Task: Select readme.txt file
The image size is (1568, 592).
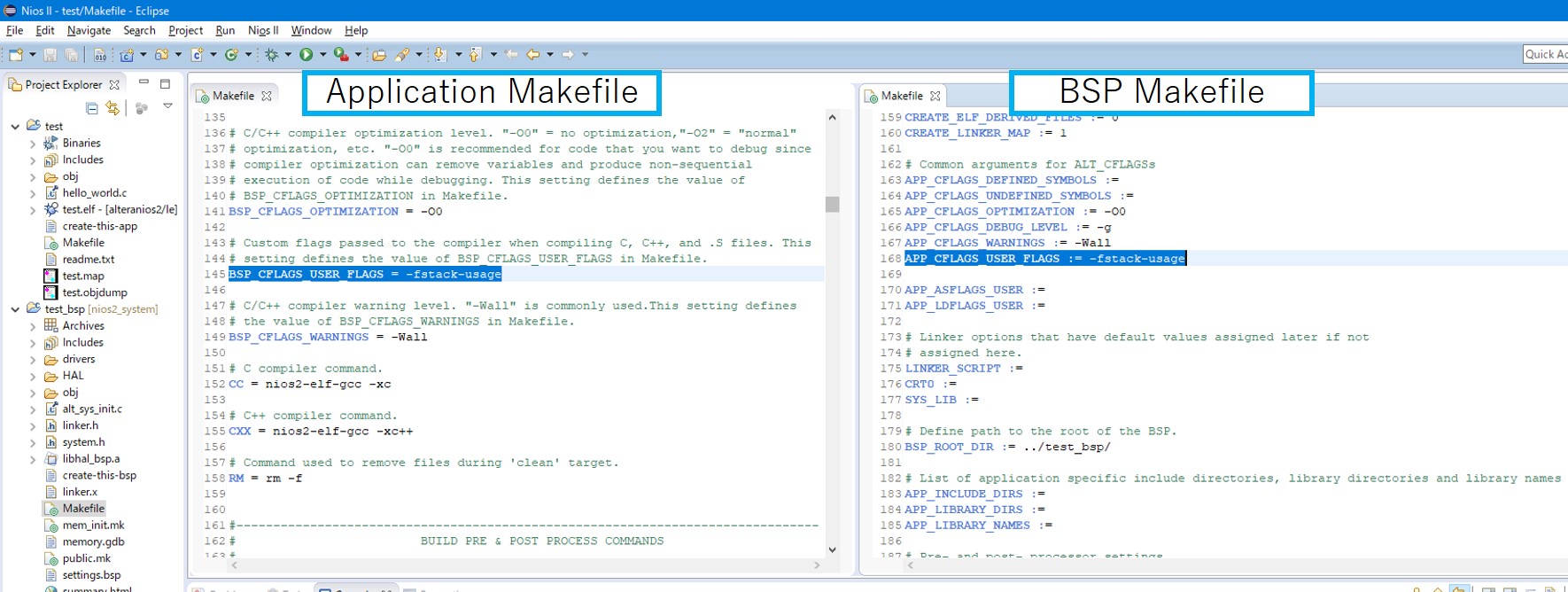Action: click(80, 260)
